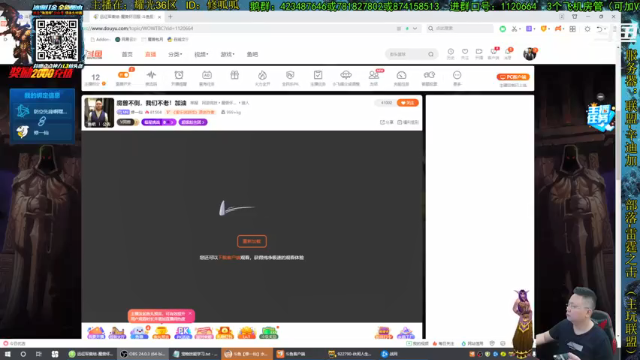Open the Cortana search circle on taskbar
Image resolution: width=640 pixels, height=360 pixels.
(23, 354)
